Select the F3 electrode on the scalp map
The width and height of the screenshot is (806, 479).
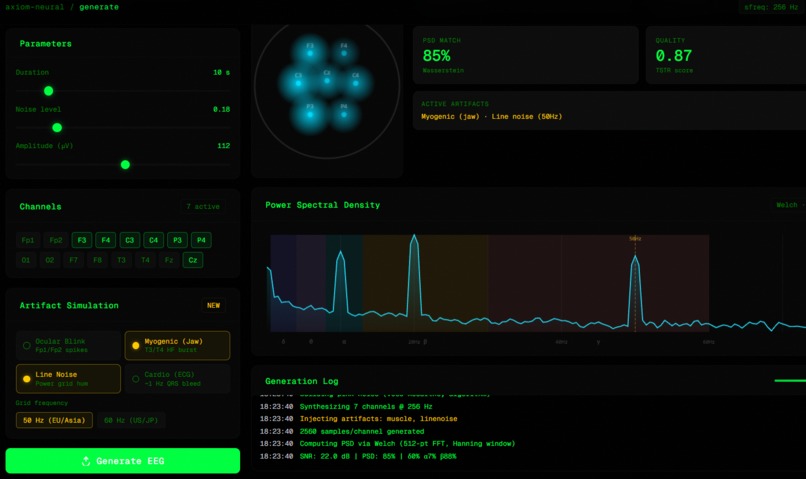[310, 53]
